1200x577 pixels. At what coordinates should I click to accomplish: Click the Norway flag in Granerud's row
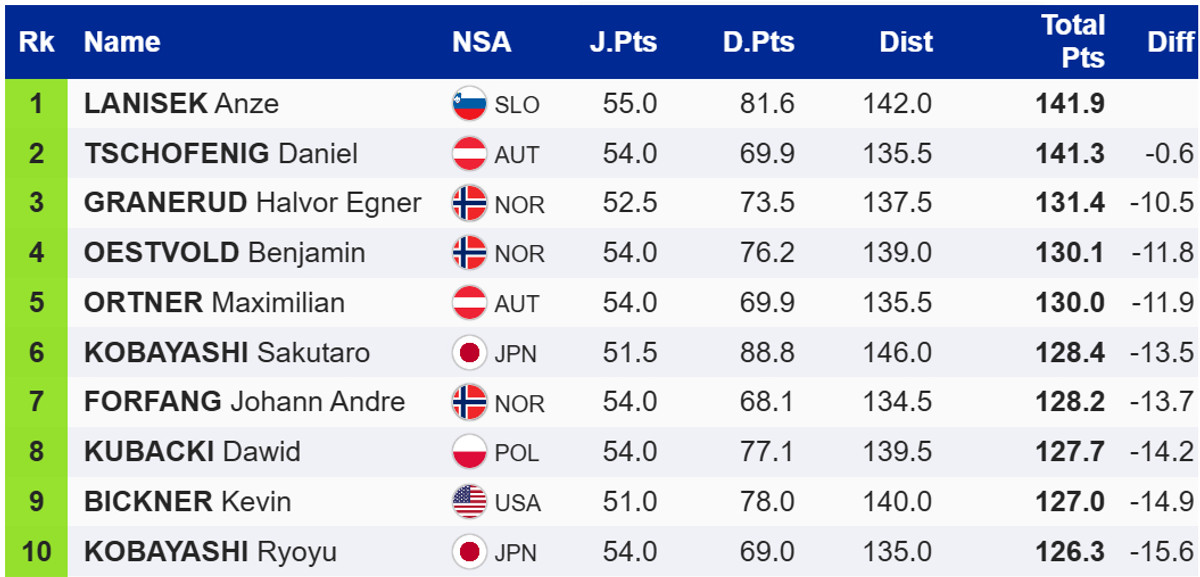pos(469,203)
